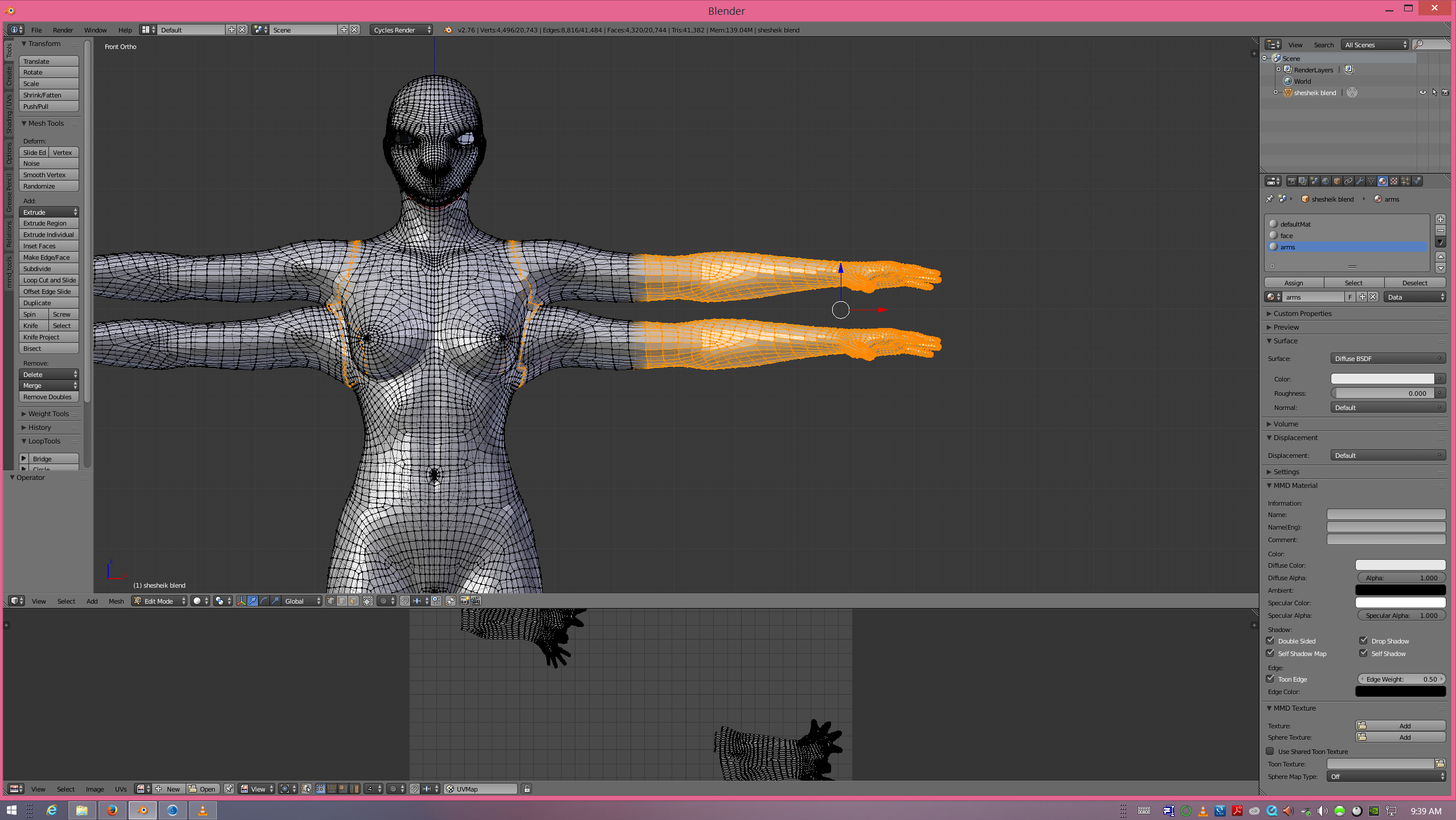Select face select mode in 3D header
The image size is (1456, 820).
pyautogui.click(x=354, y=601)
